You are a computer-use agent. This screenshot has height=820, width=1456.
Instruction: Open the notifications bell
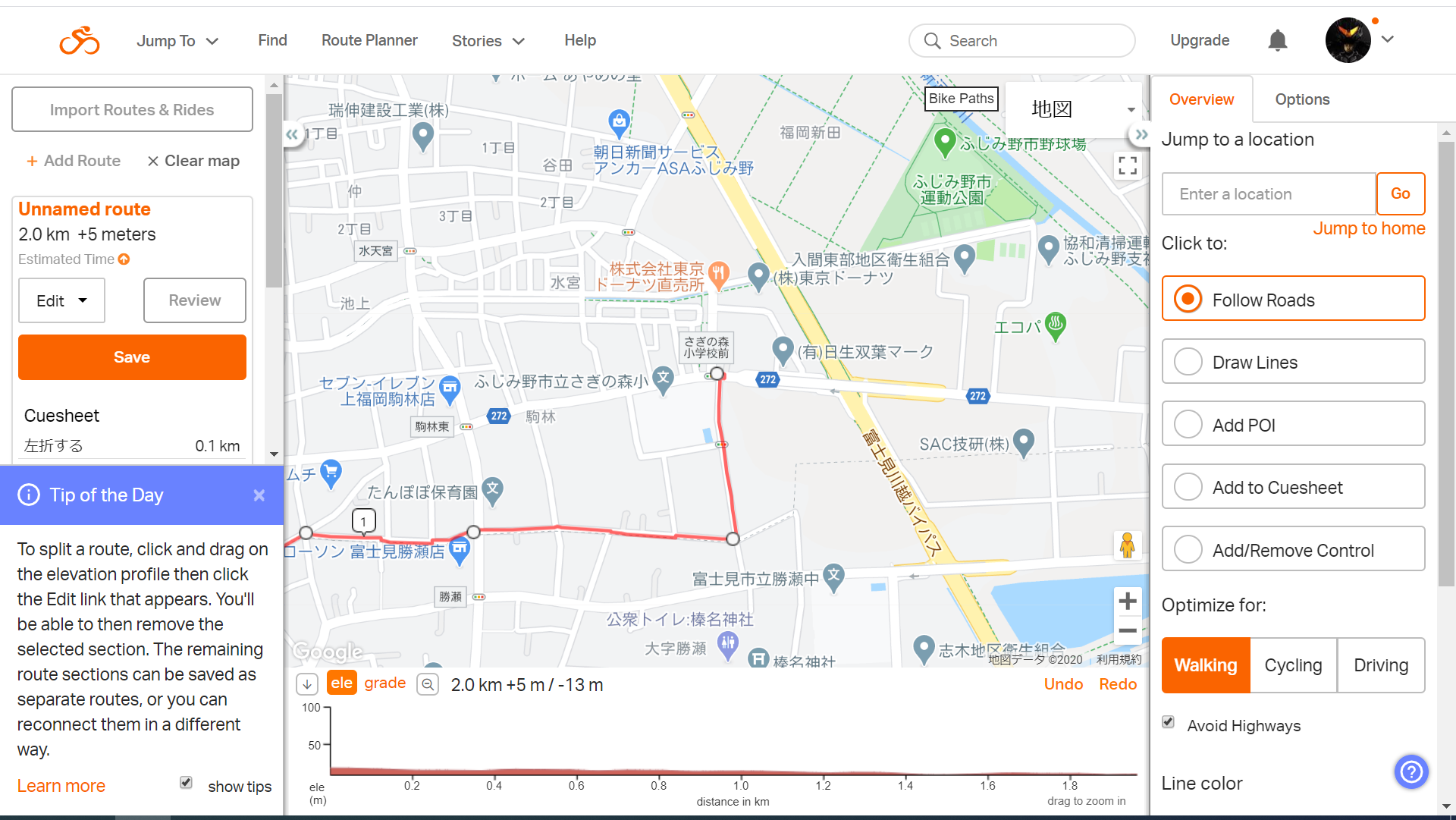[x=1277, y=40]
